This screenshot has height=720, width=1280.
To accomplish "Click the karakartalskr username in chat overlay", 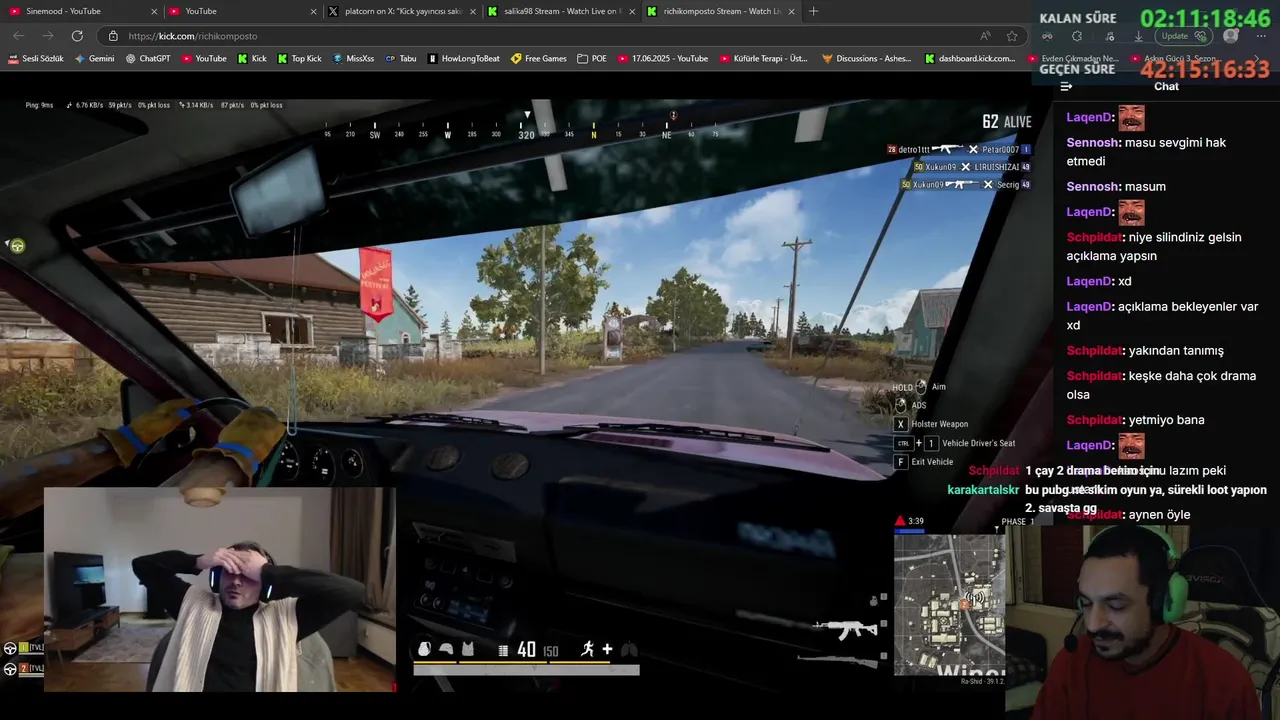I will pyautogui.click(x=982, y=490).
